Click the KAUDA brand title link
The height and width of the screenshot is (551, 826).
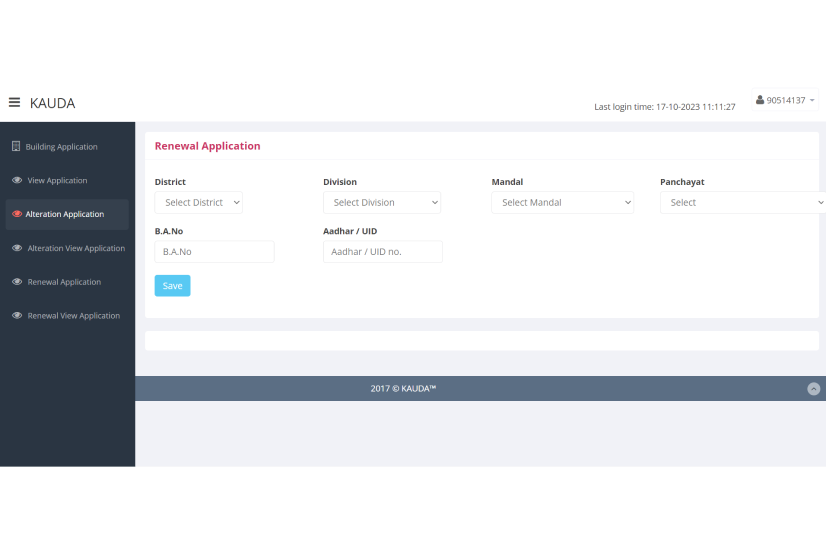tap(52, 103)
